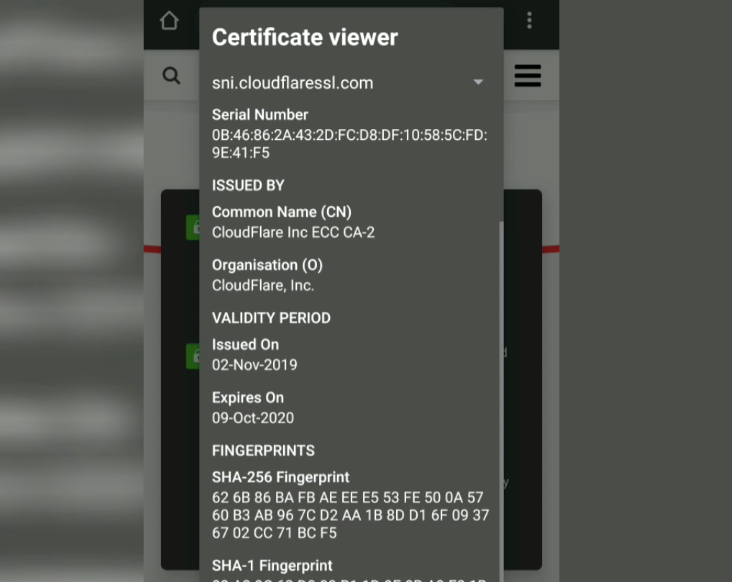The width and height of the screenshot is (732, 582).
Task: Select the organisation value 'CloudFlare, Inc.'
Action: pyautogui.click(x=263, y=285)
